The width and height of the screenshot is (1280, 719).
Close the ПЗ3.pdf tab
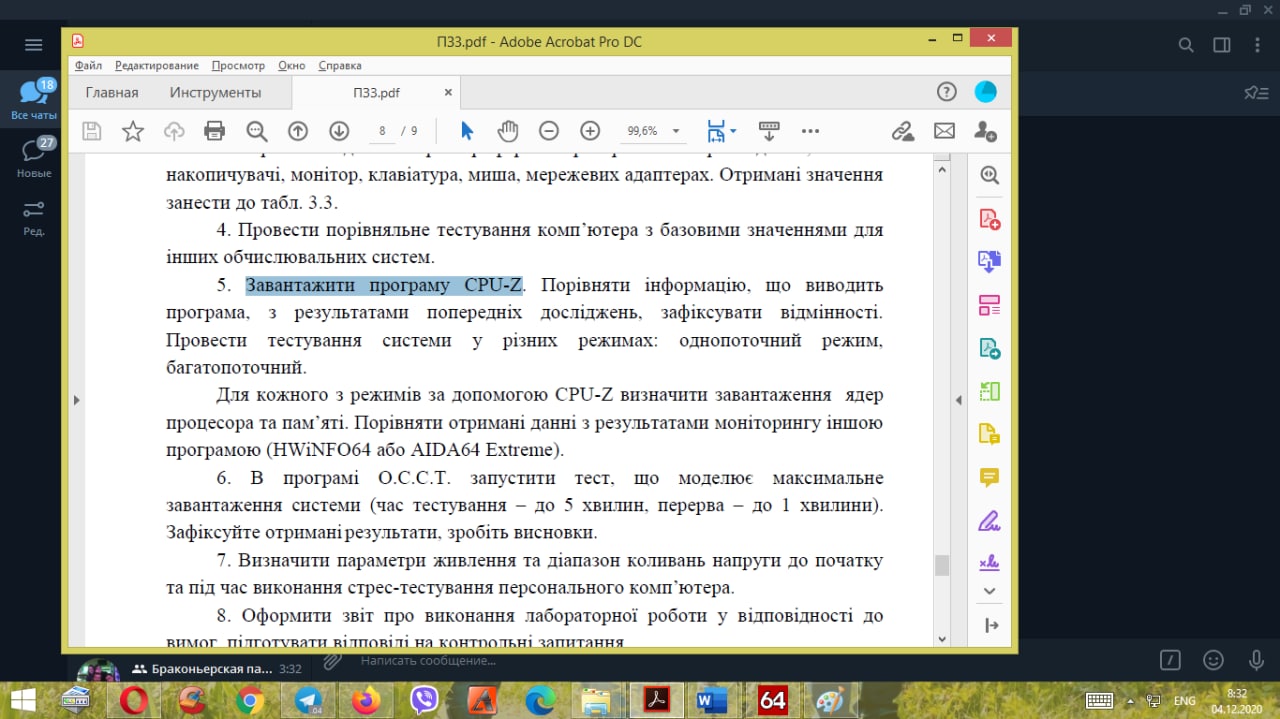448,92
